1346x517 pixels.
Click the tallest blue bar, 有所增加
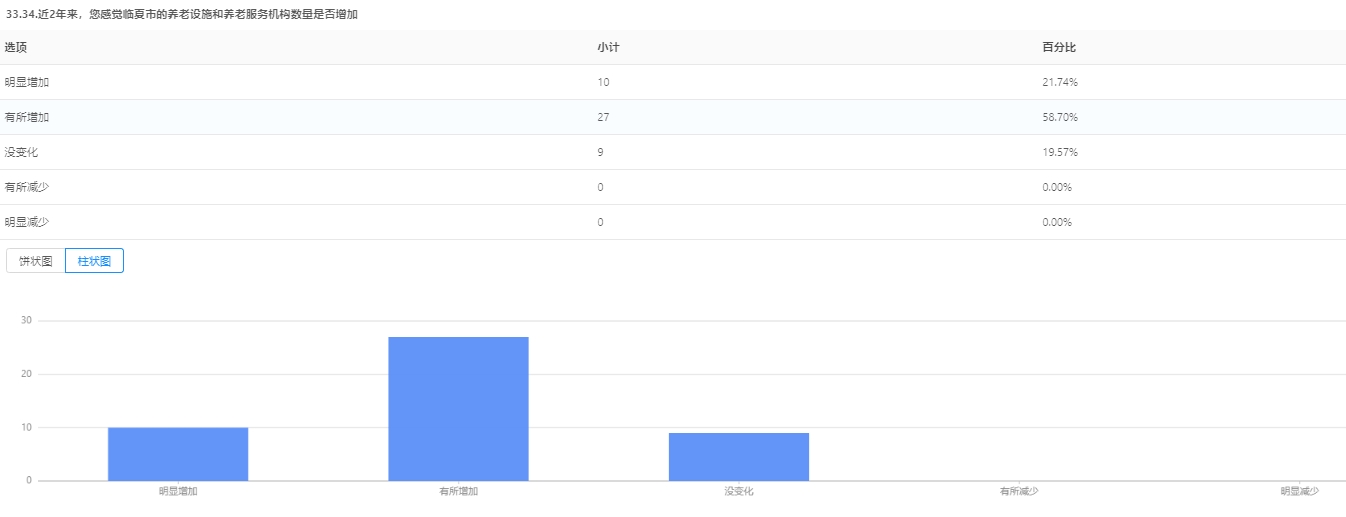coord(458,408)
